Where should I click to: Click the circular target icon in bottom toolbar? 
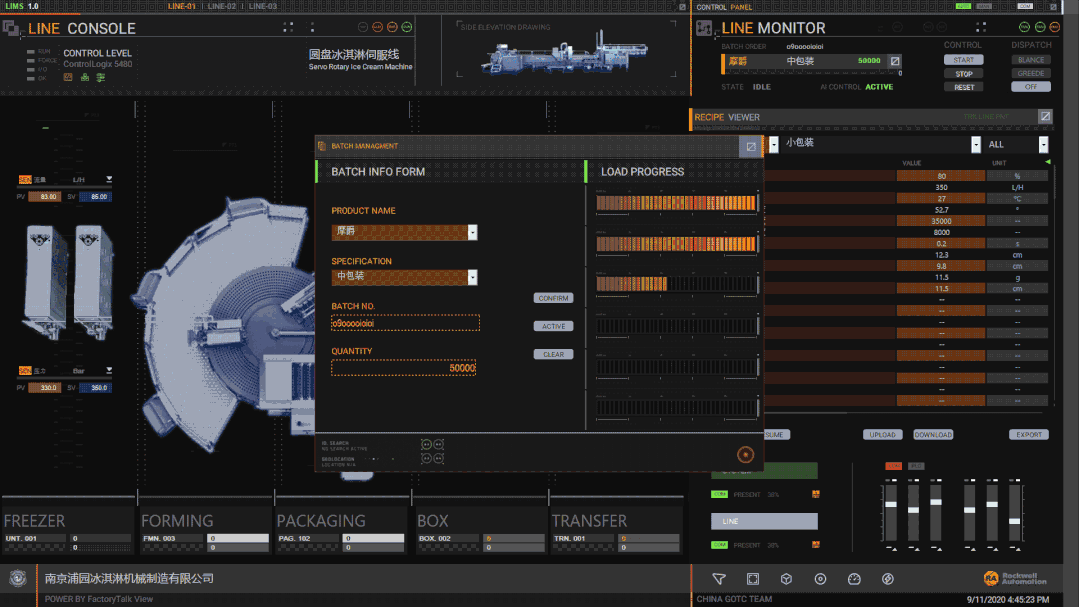tap(821, 579)
